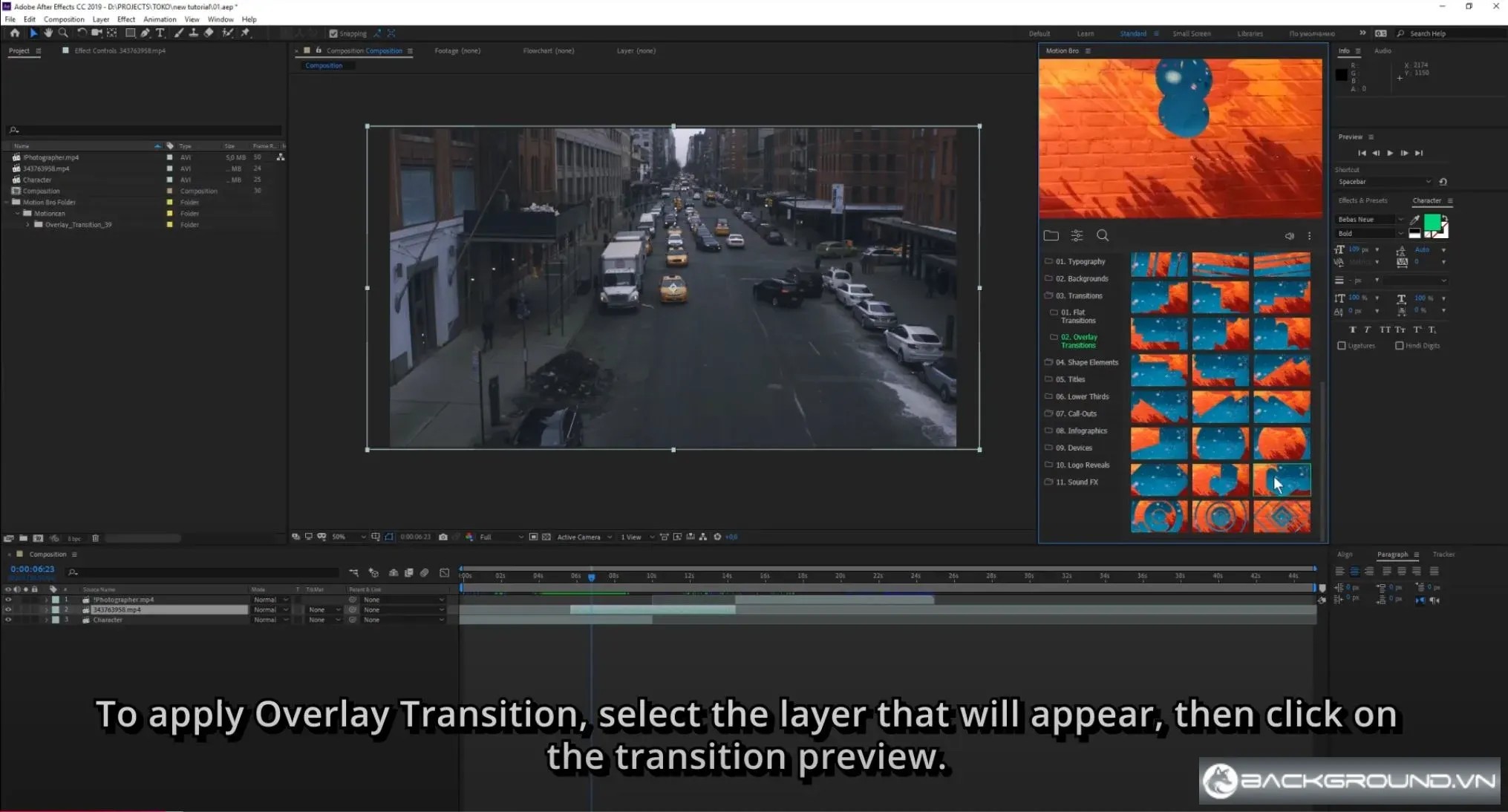Open the Effect menu
Screen dimensions: 1508x812
click(x=126, y=19)
